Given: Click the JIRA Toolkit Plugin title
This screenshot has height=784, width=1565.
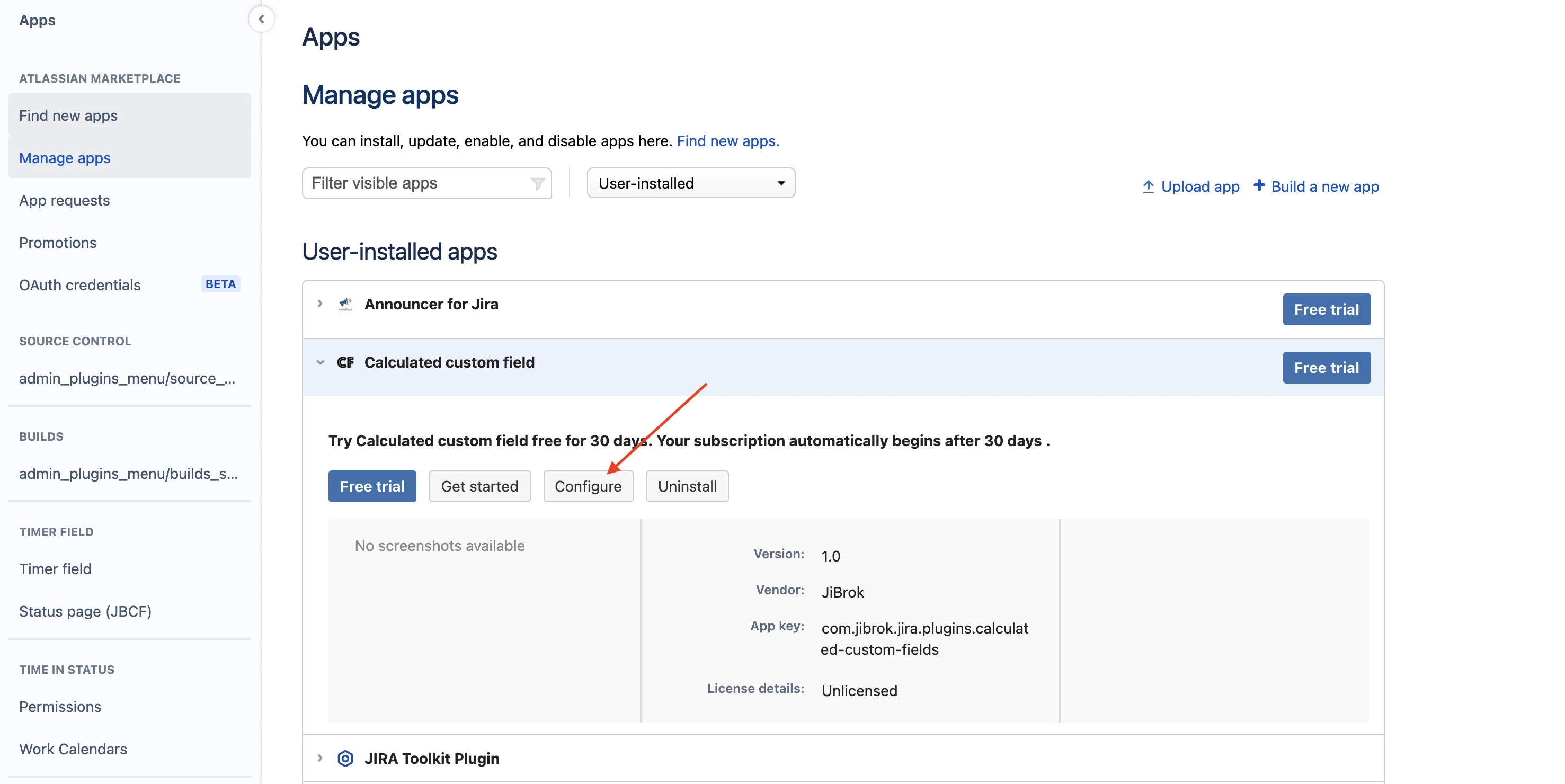Looking at the screenshot, I should coord(432,759).
